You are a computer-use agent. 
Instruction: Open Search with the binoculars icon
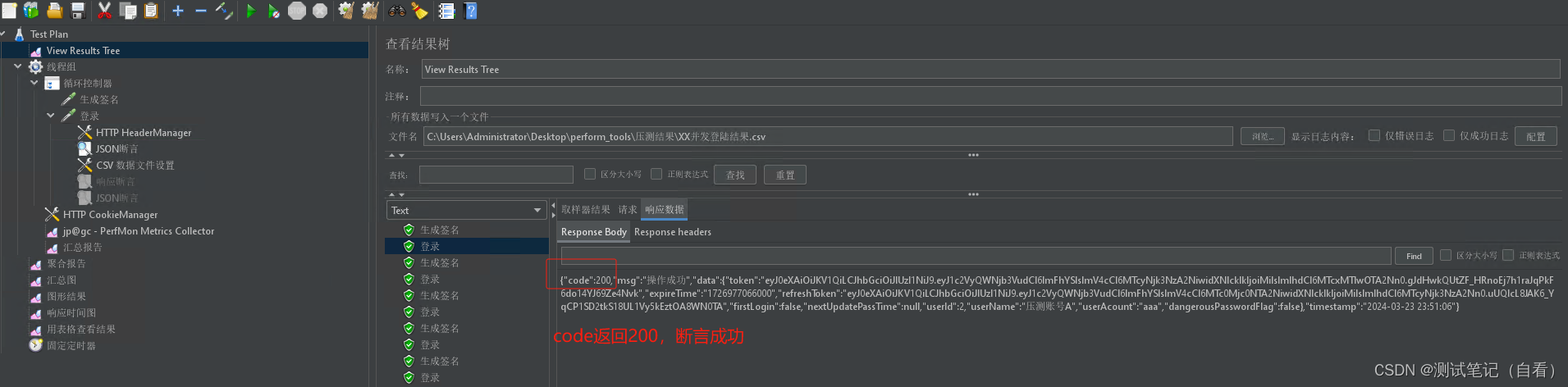397,11
